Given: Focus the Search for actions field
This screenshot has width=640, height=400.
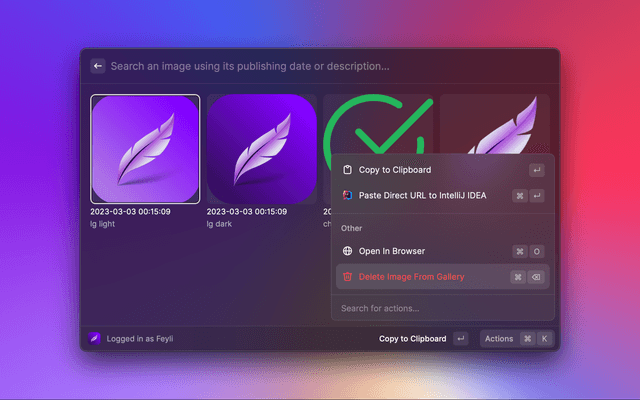Looking at the screenshot, I should coord(443,308).
